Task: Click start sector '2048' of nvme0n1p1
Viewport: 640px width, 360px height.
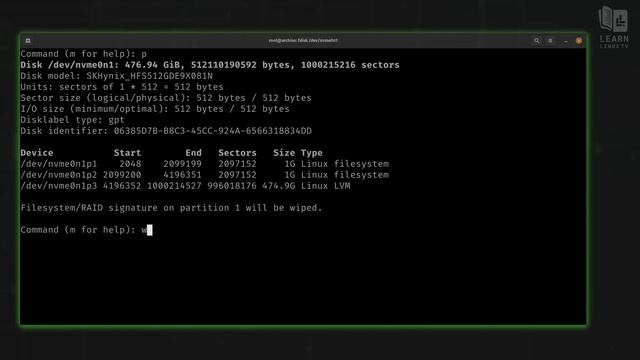Action: click(x=130, y=164)
